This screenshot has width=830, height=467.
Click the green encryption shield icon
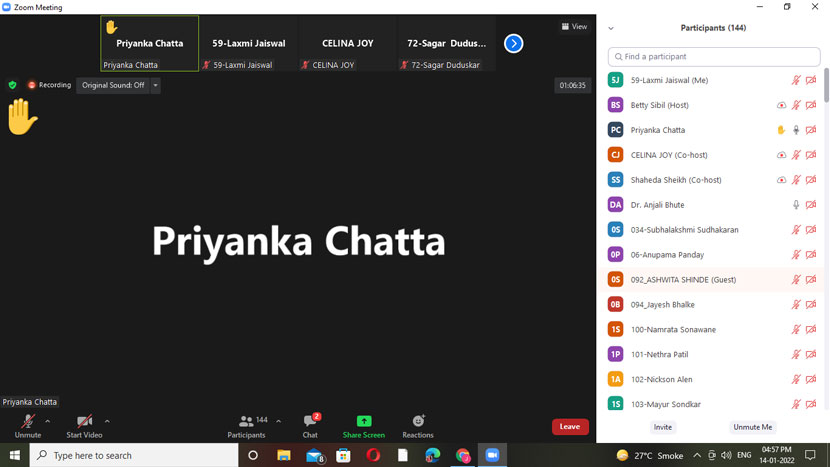[12, 85]
